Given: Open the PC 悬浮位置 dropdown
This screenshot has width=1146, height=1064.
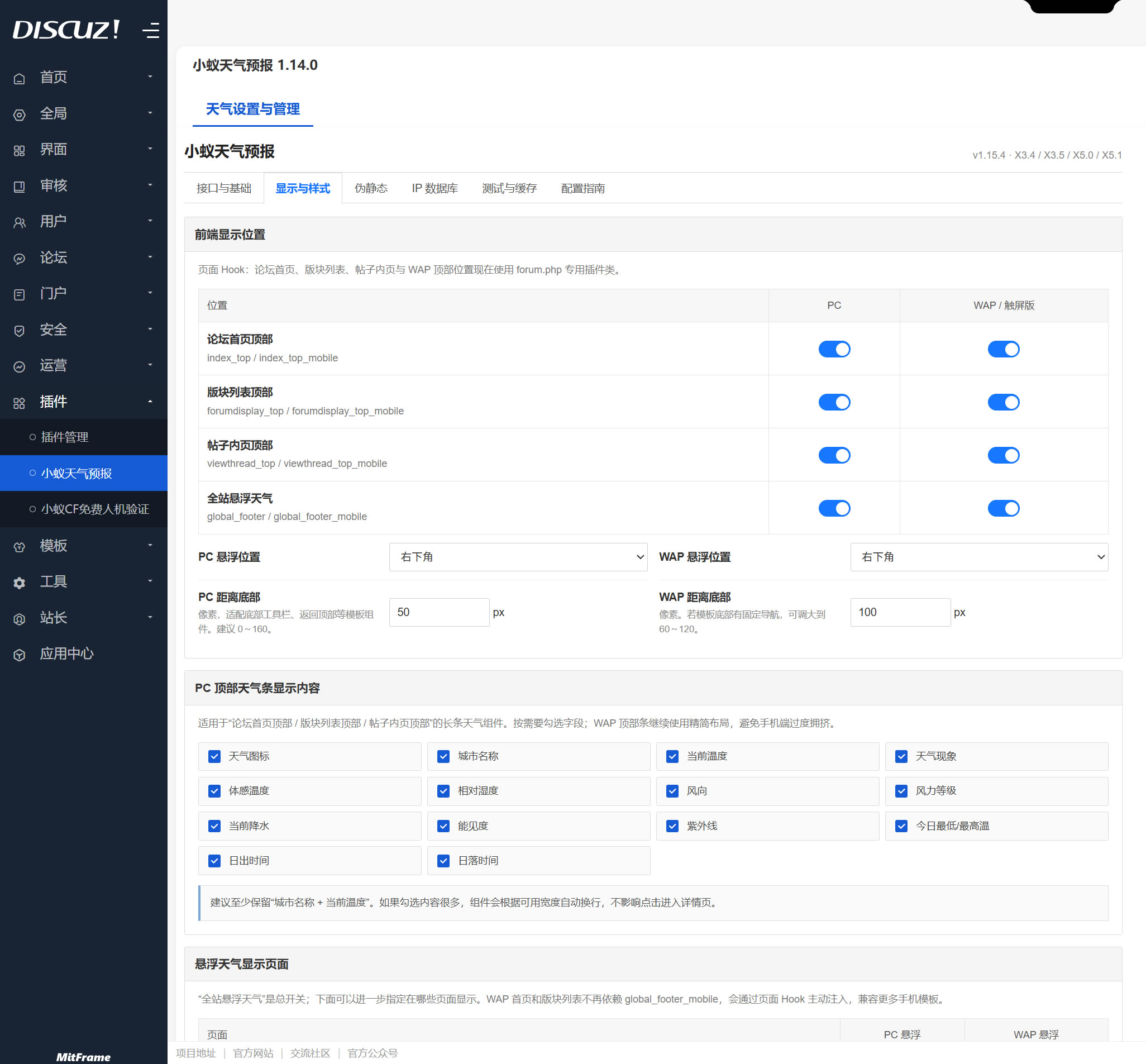Looking at the screenshot, I should (x=518, y=557).
